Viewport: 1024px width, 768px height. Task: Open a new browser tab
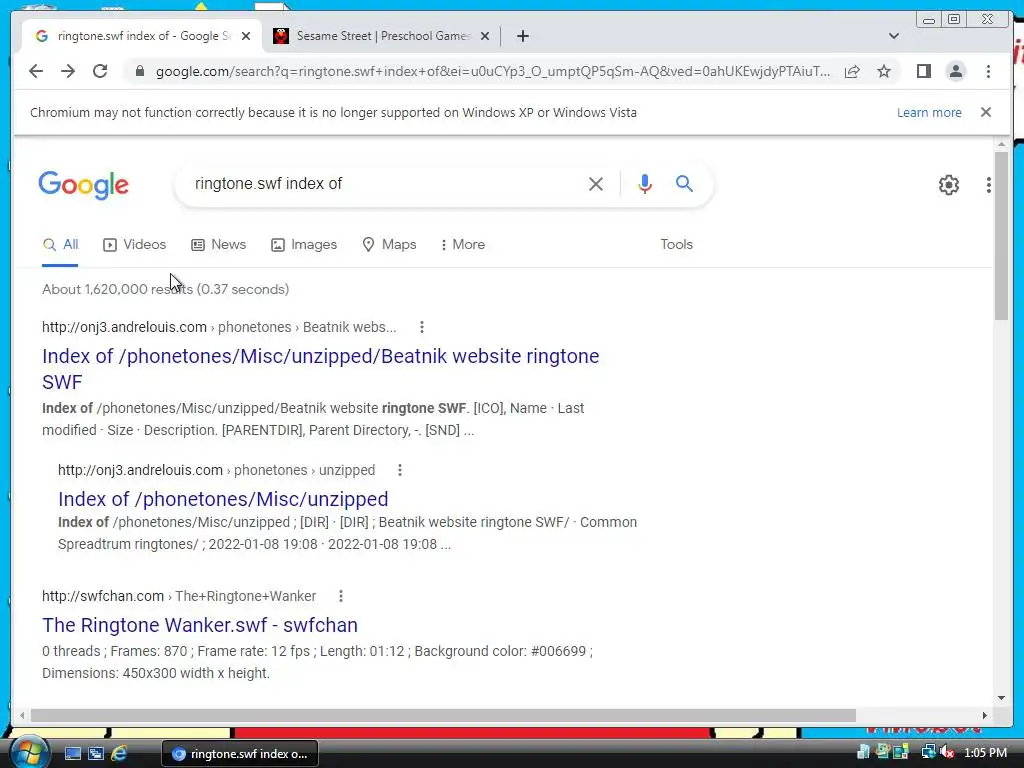522,36
